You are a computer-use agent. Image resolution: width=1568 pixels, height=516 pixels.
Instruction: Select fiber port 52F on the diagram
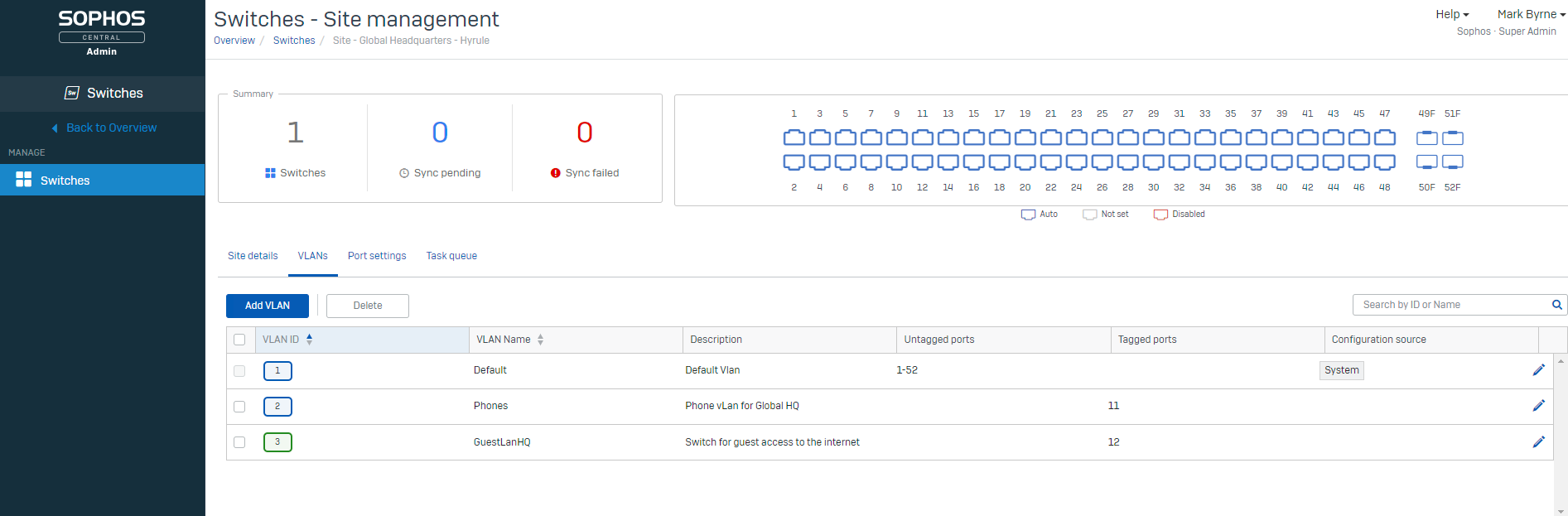[x=1452, y=162]
